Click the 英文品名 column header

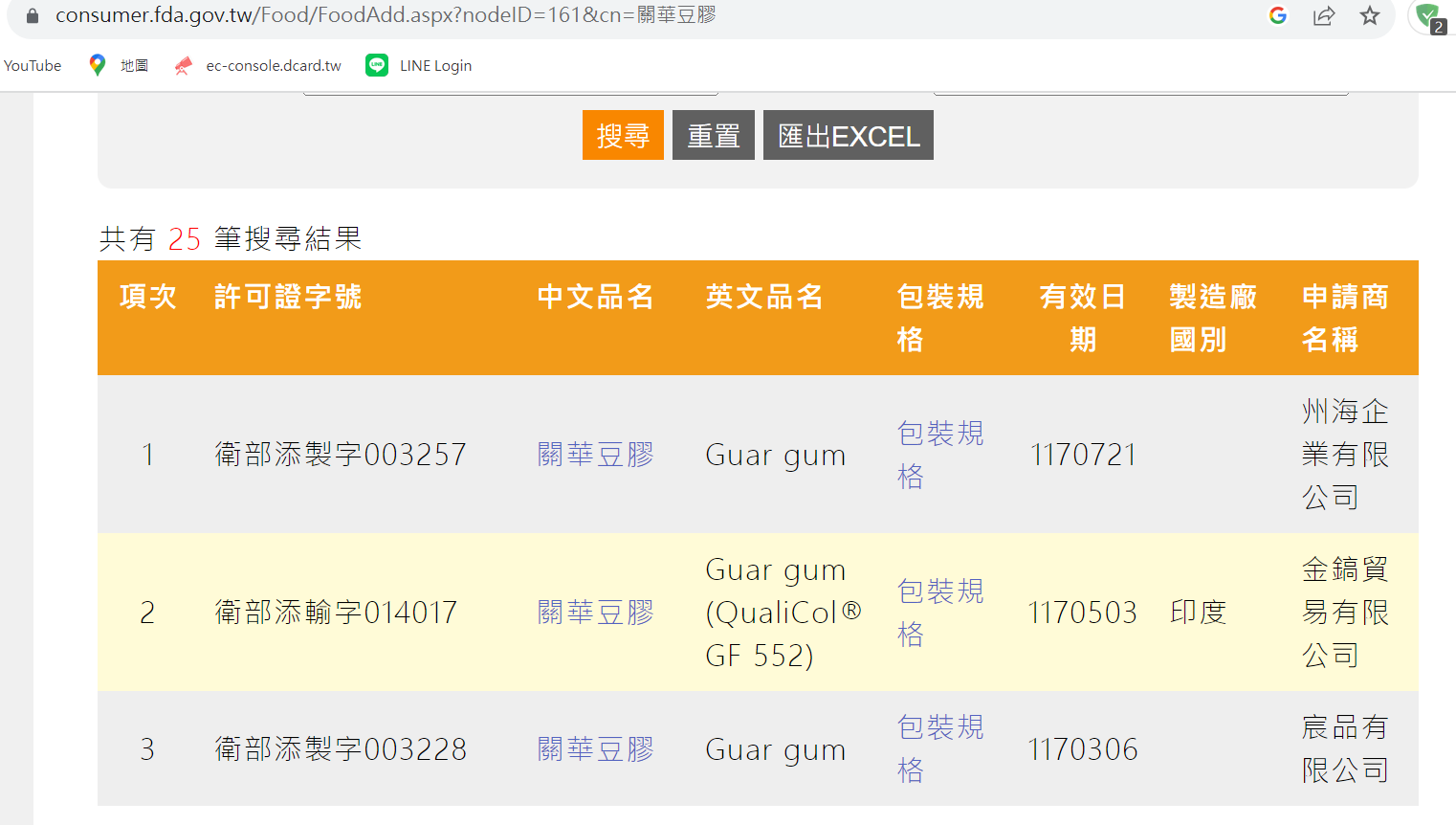point(764,297)
